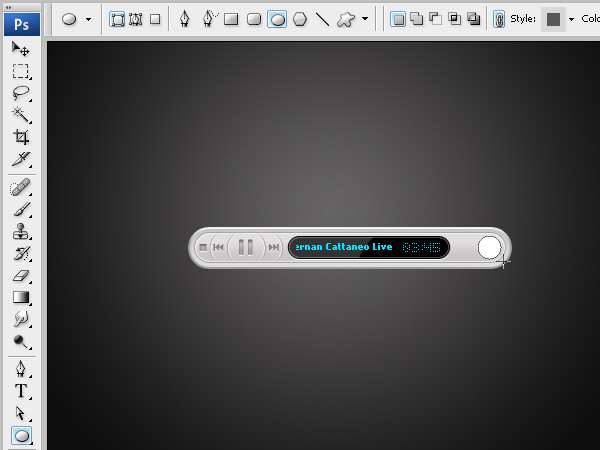Viewport: 600px width, 450px height.
Task: Select the Rectangular Marquee tool
Action: click(20, 71)
